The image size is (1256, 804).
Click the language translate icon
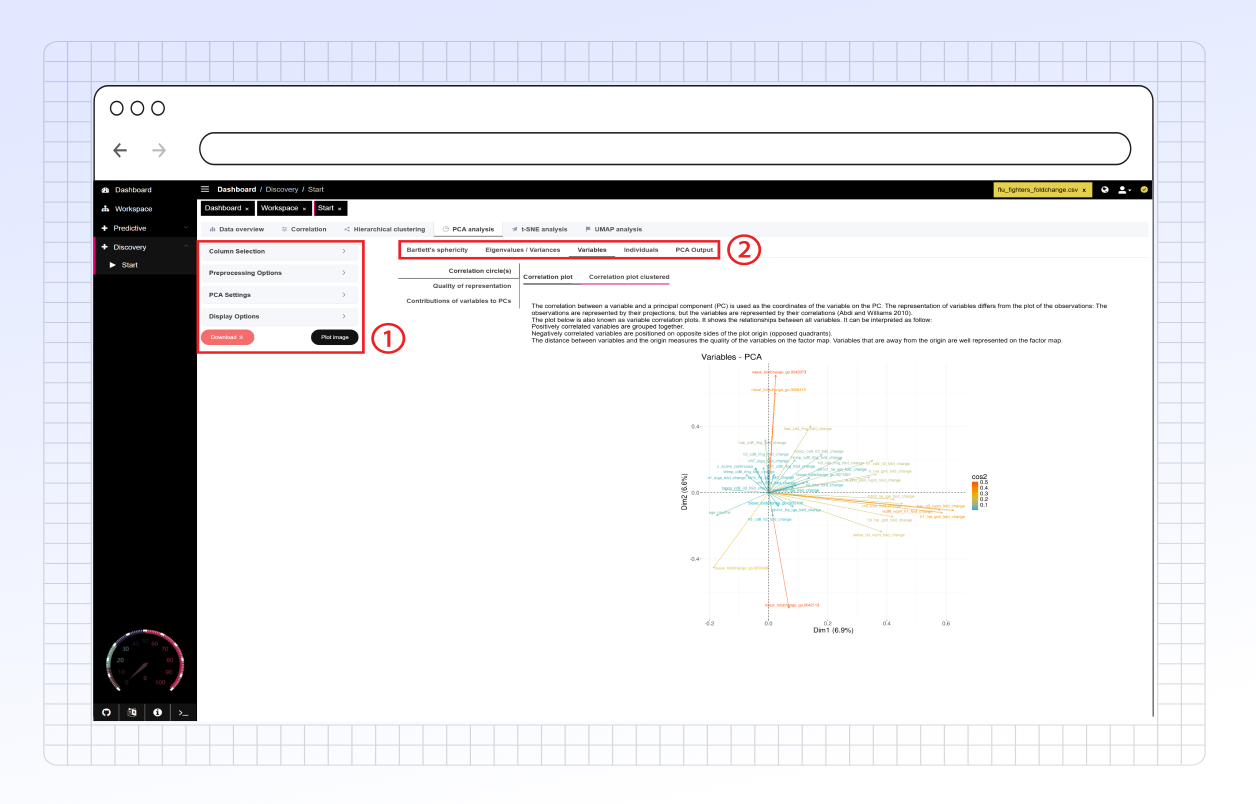tap(132, 712)
